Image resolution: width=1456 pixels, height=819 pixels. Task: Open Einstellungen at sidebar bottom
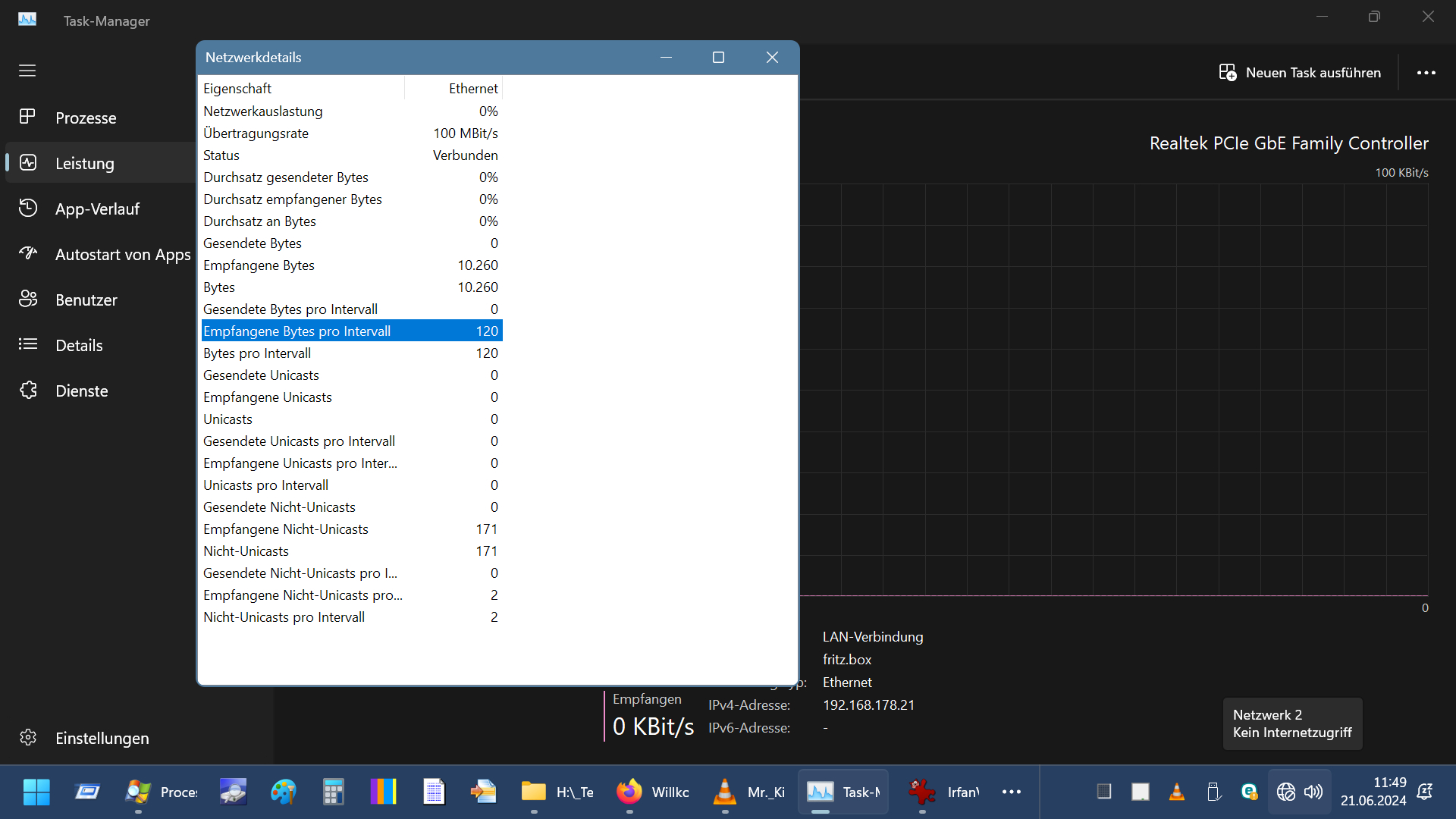(102, 738)
